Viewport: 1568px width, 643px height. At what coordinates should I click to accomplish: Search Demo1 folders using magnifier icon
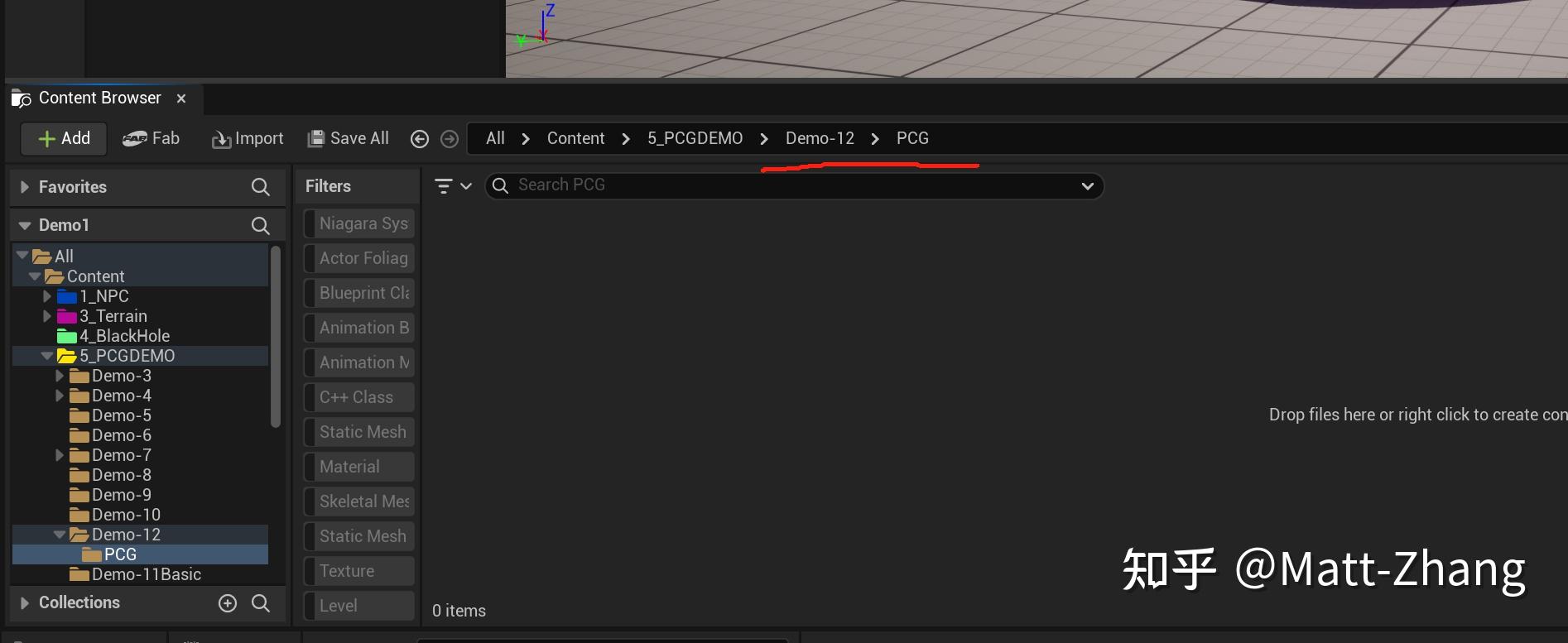(261, 225)
